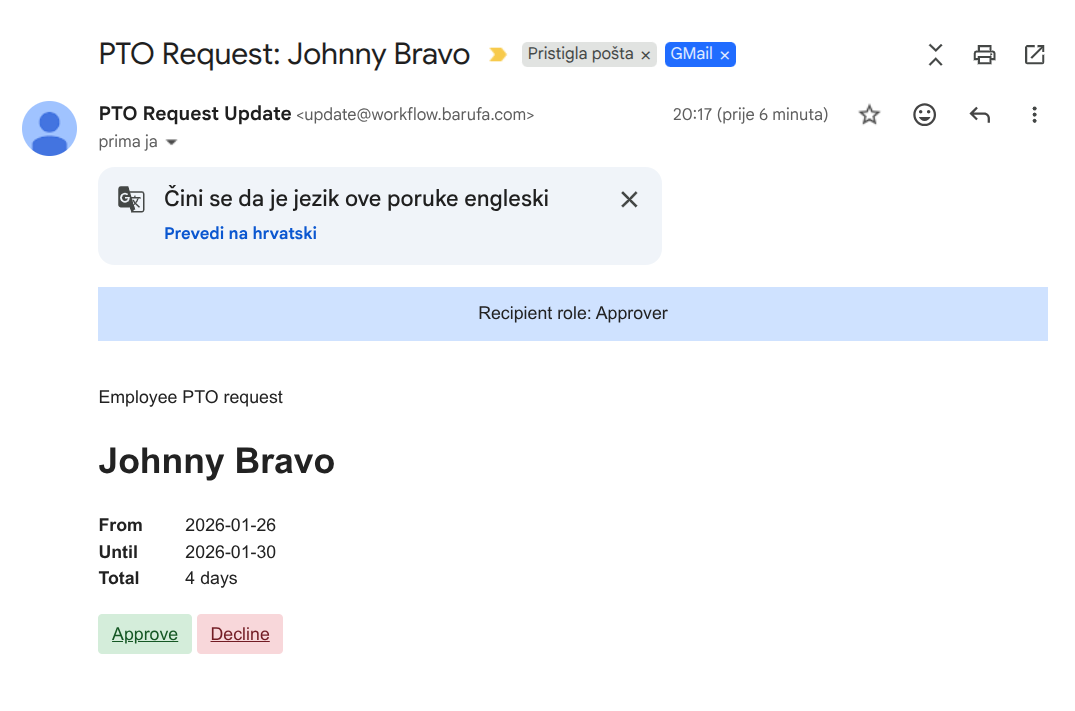The width and height of the screenshot is (1075, 711).
Task: Open the blue GMail label
Action: (691, 54)
